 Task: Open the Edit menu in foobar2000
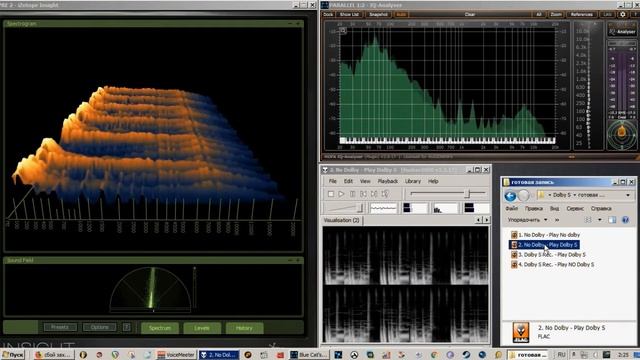[348, 181]
